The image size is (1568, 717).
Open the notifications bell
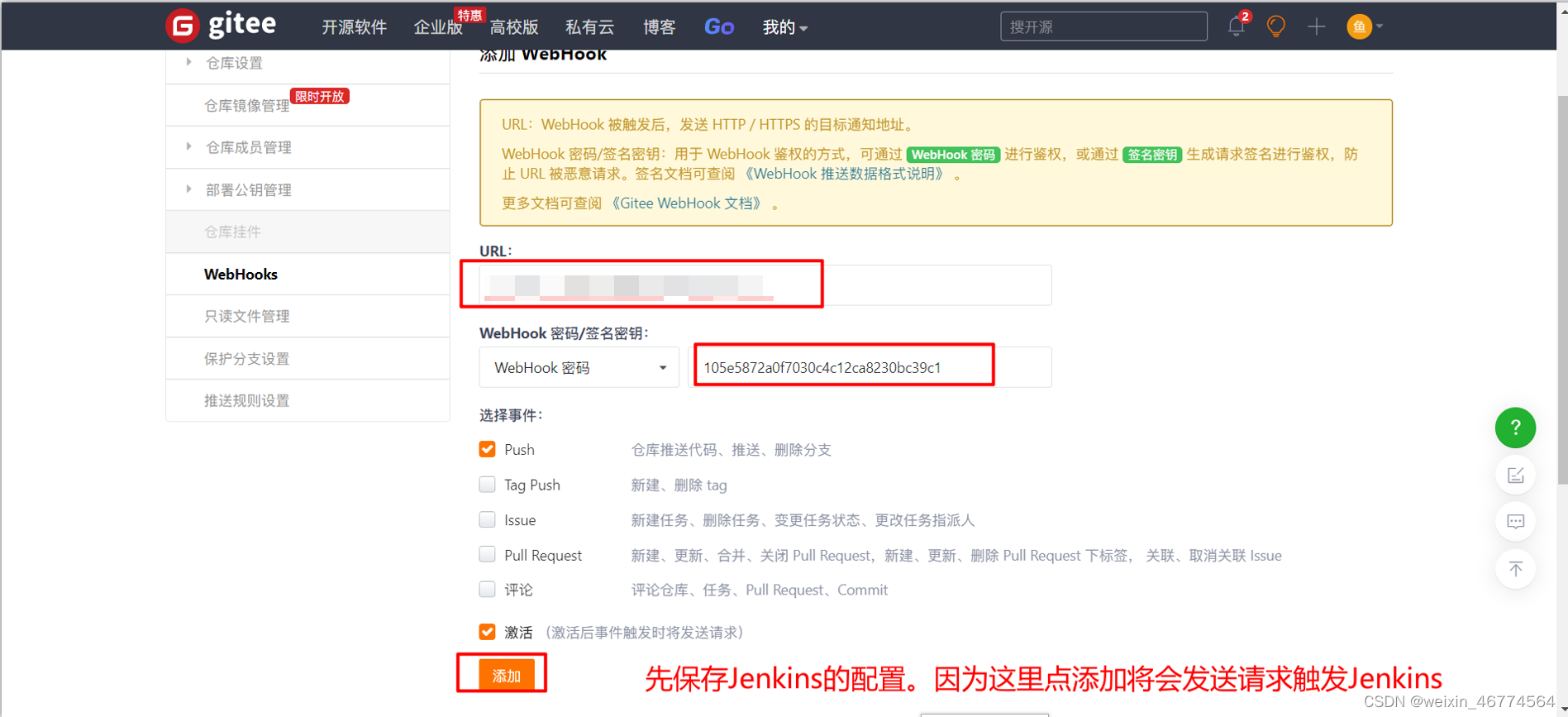(1236, 26)
